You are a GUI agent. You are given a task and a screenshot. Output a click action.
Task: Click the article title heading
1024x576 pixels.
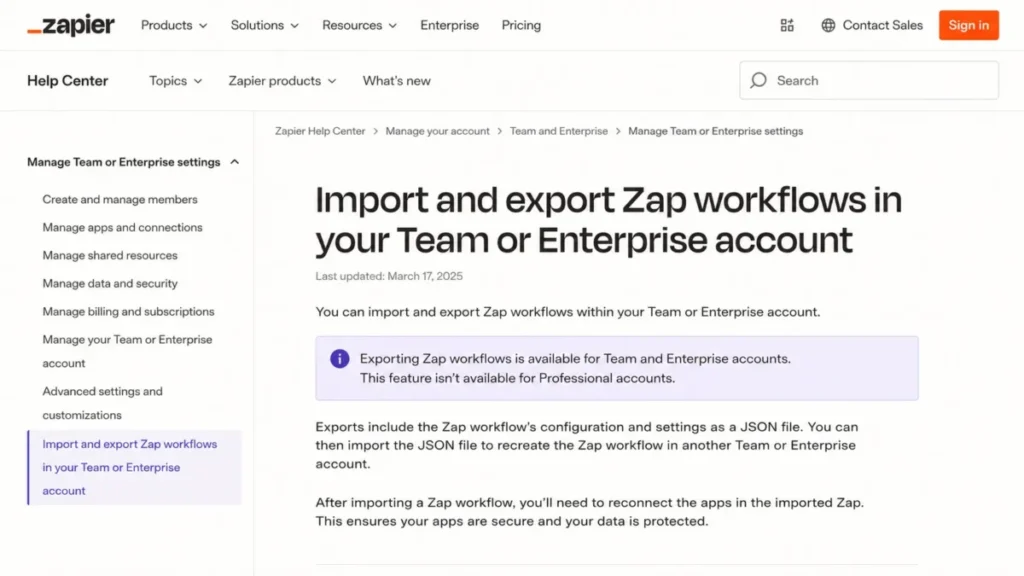tap(609, 219)
